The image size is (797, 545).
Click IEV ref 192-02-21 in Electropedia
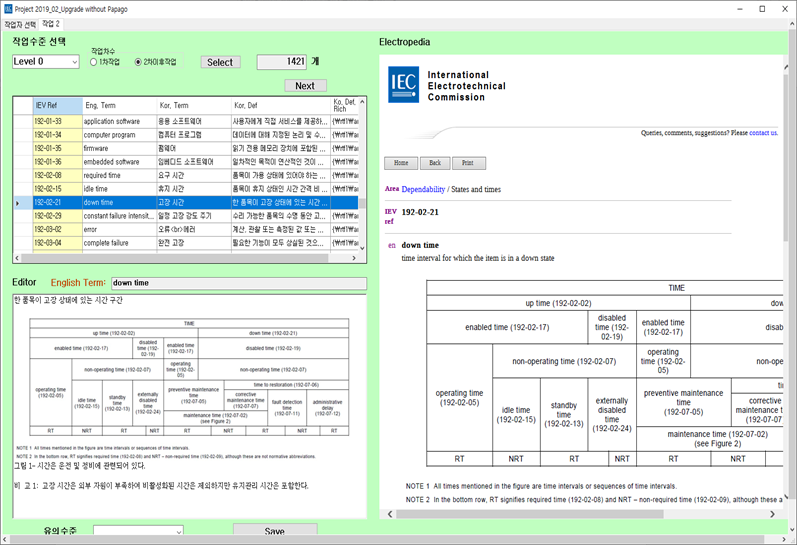(x=420, y=212)
